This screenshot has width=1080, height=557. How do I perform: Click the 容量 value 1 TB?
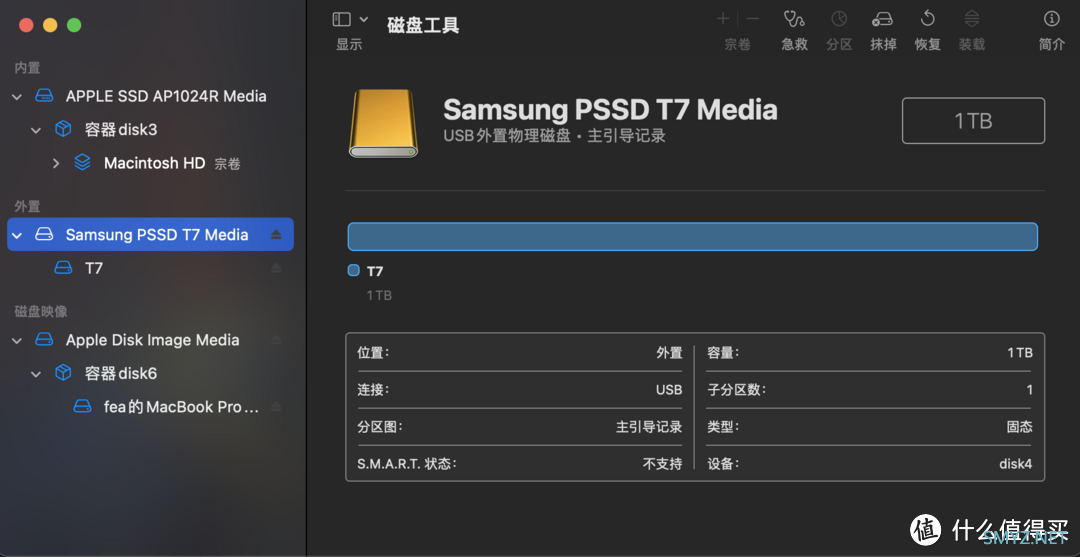point(1019,353)
